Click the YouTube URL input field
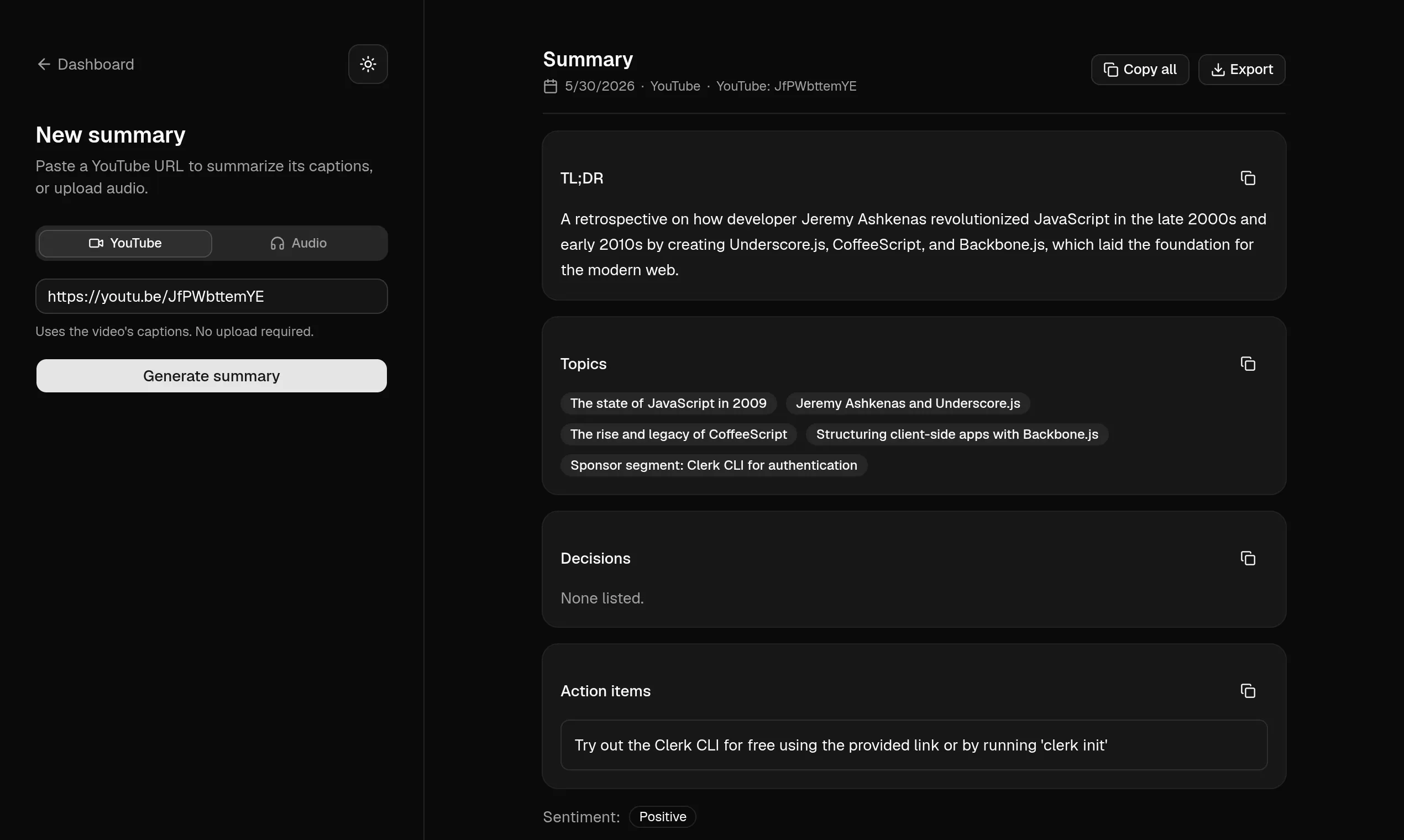 coord(212,296)
